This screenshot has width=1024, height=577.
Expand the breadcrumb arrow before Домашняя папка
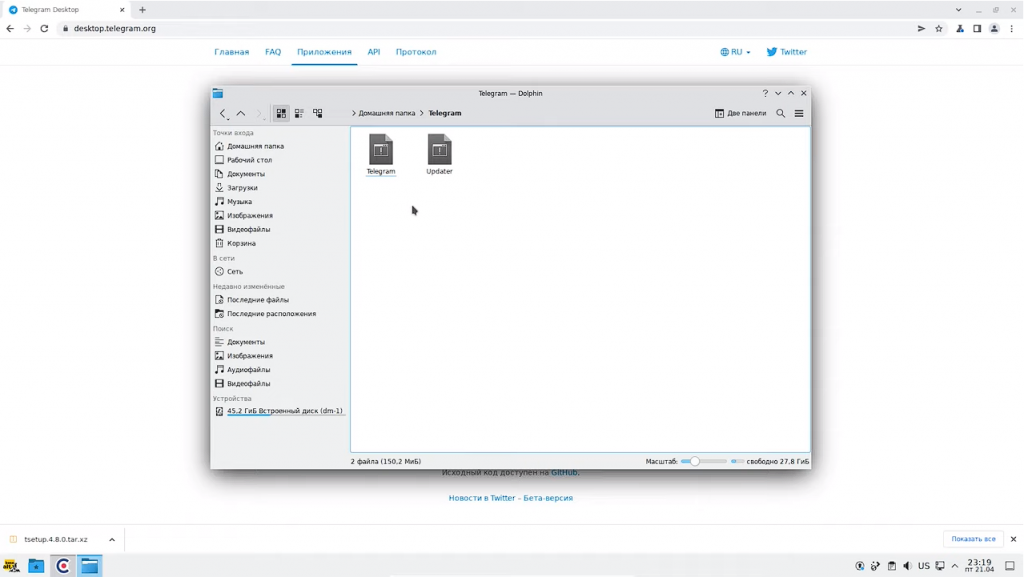(x=353, y=114)
